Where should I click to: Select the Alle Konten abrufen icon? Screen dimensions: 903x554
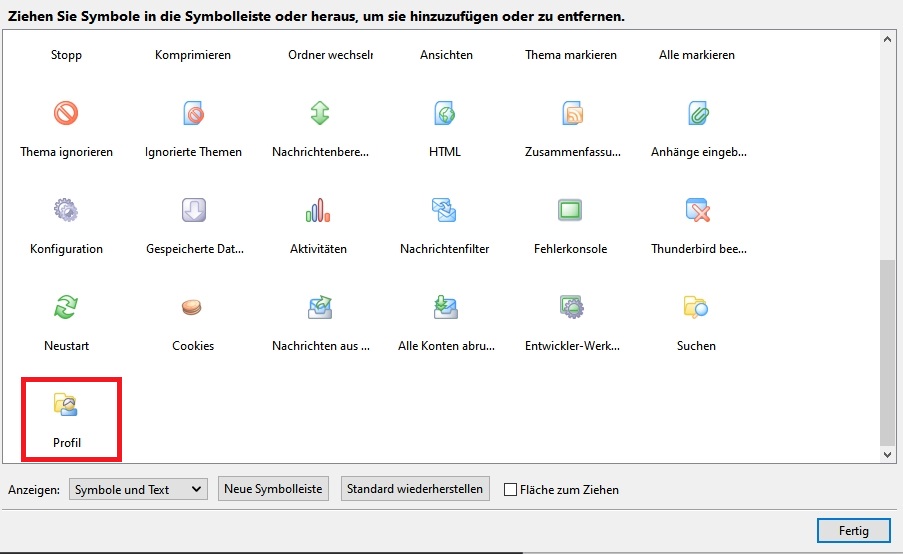[x=444, y=307]
